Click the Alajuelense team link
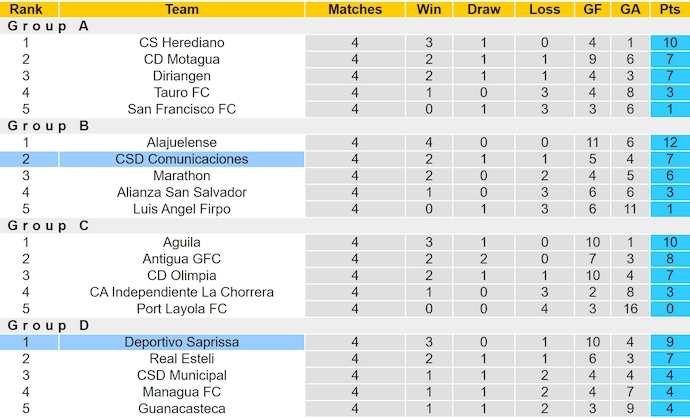Image resolution: width=690 pixels, height=418 pixels. pos(182,143)
